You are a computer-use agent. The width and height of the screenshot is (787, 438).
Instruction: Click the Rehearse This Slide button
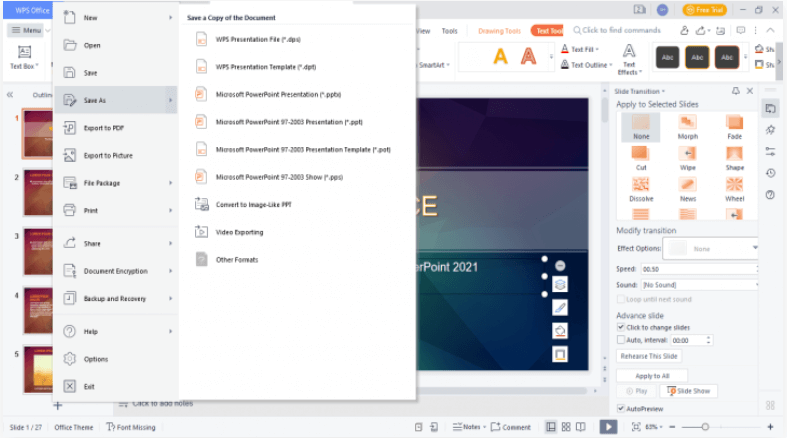pos(648,356)
